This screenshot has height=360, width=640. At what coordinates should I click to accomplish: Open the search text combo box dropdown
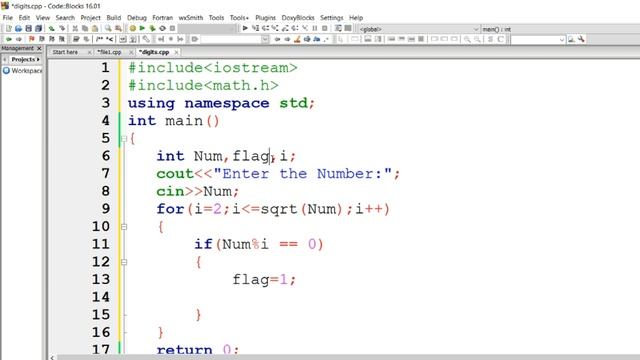click(x=265, y=39)
